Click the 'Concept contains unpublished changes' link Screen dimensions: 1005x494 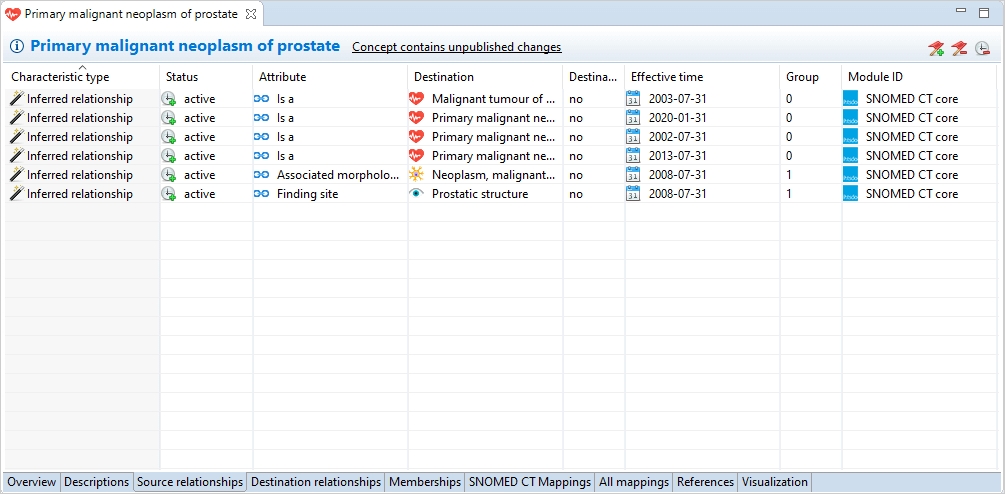[x=456, y=47]
